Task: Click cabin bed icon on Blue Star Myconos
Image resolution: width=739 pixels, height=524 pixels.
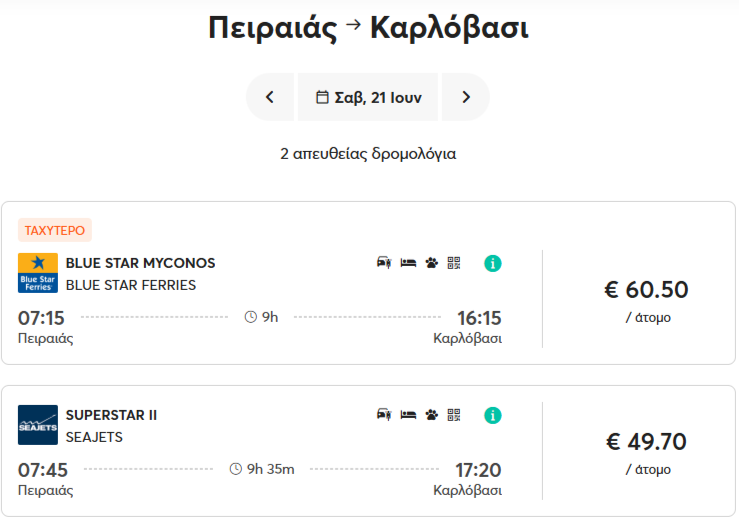Action: coord(408,262)
